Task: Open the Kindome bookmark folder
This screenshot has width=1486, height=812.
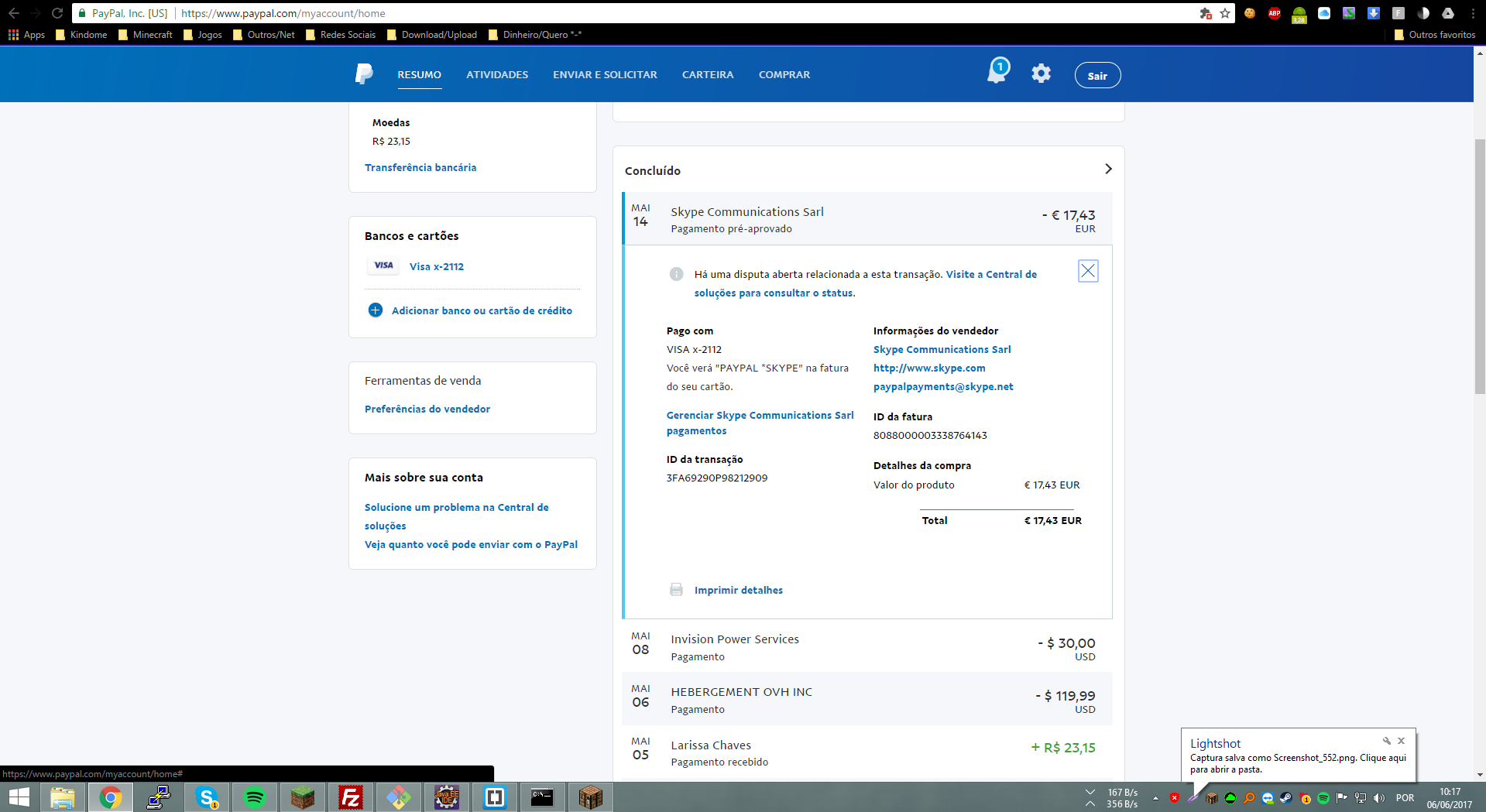Action: point(81,35)
